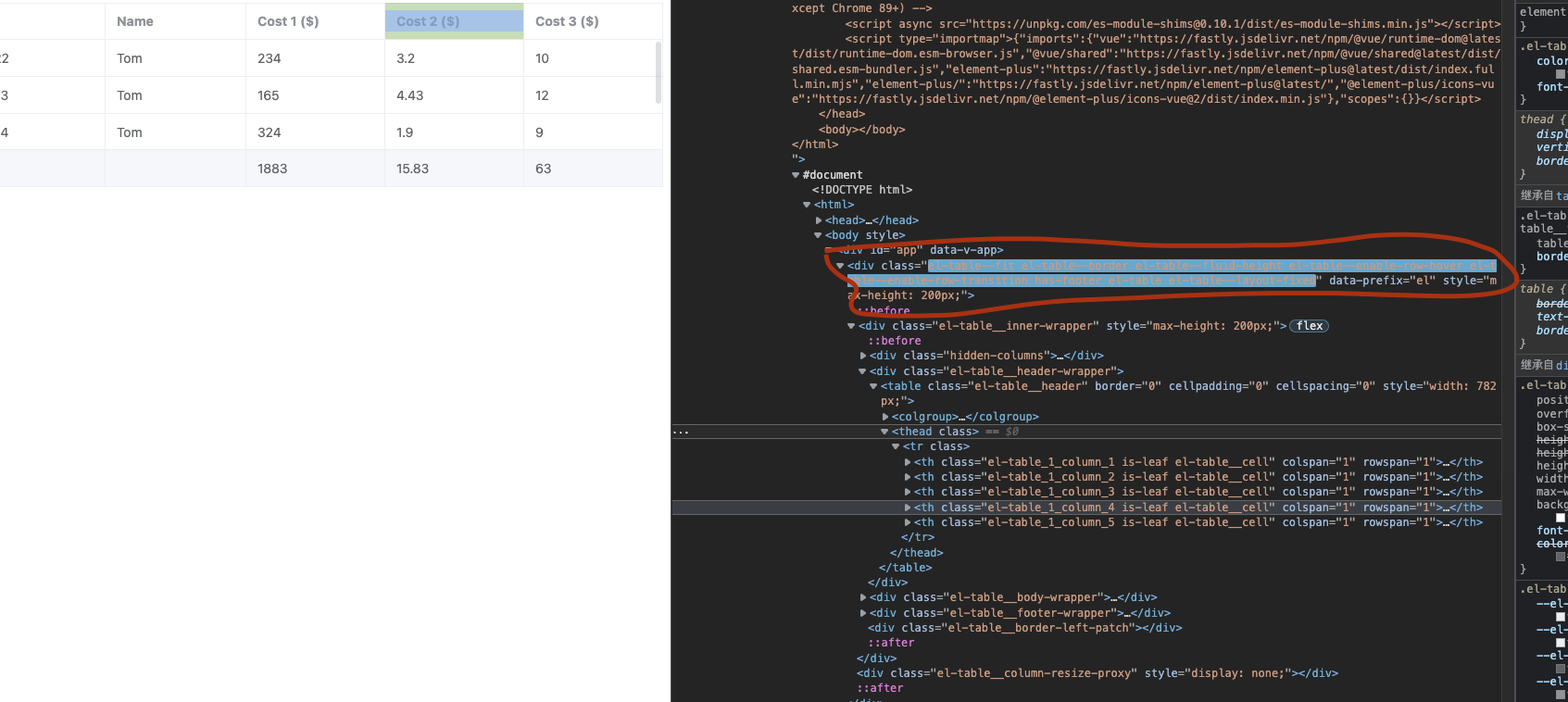Image resolution: width=1568 pixels, height=702 pixels.
Task: Expand the colgroup element
Action: pyautogui.click(x=885, y=417)
